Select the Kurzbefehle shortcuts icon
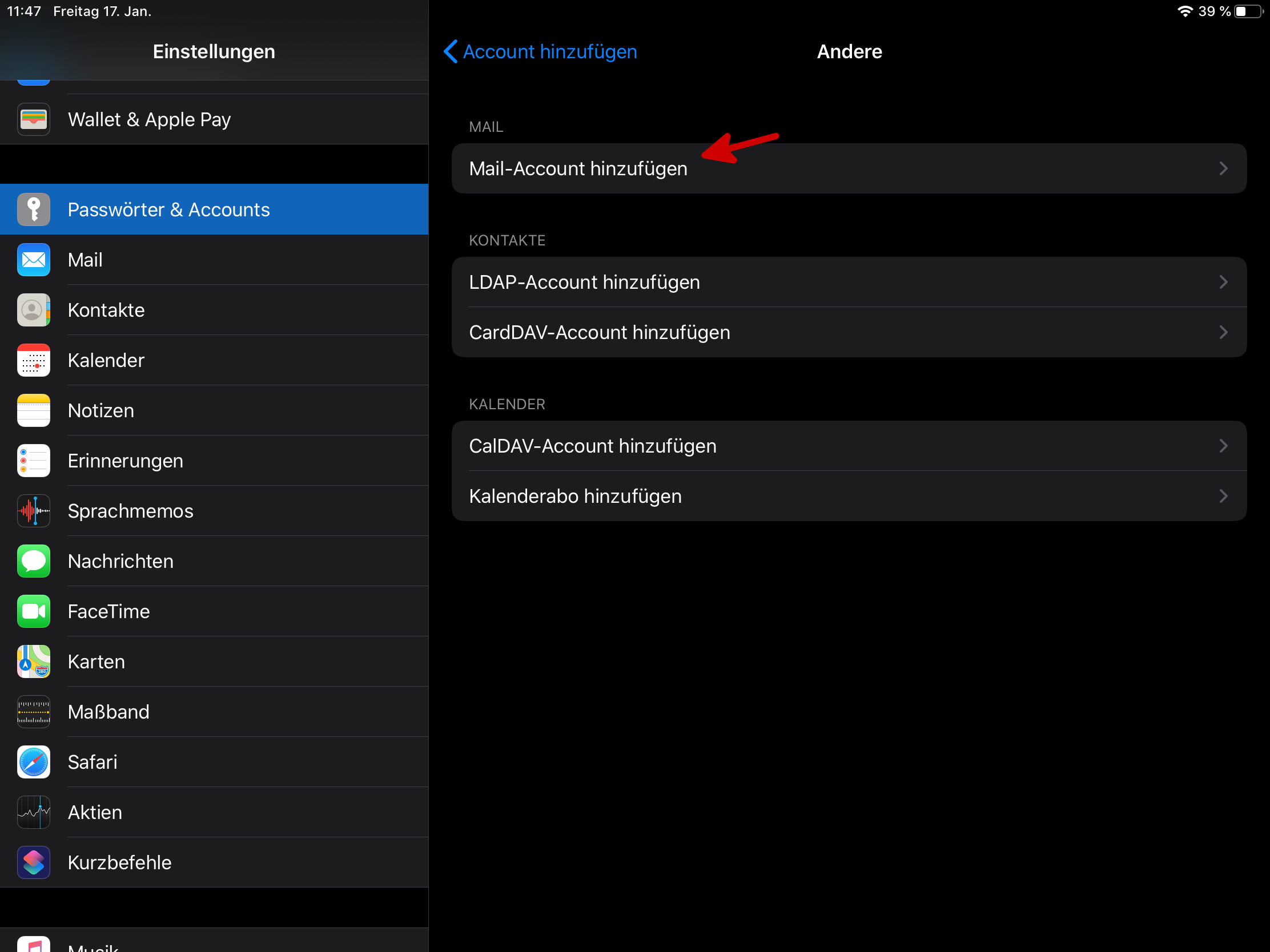The height and width of the screenshot is (952, 1270). [33, 862]
